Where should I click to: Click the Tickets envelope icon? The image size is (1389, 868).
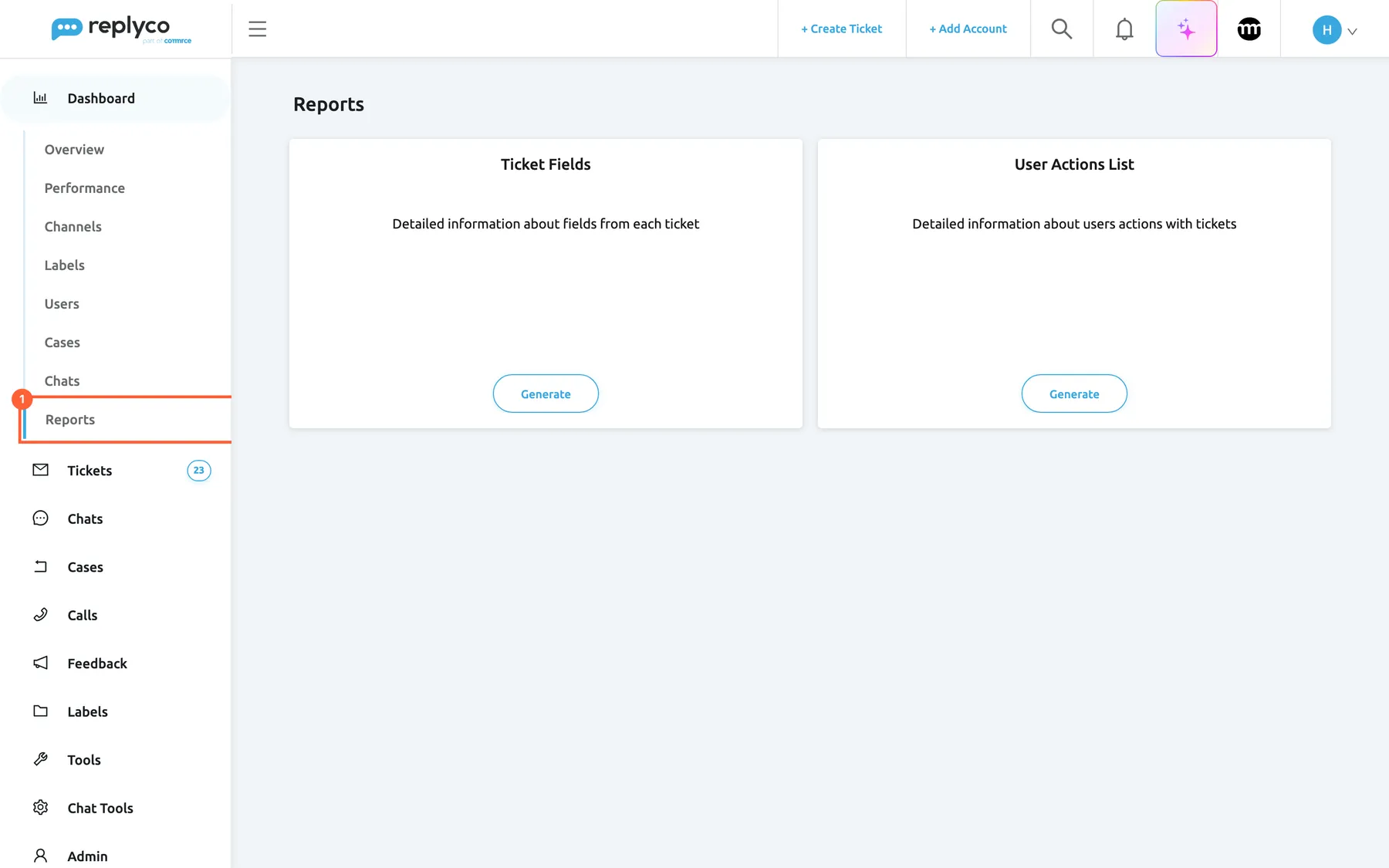(41, 470)
